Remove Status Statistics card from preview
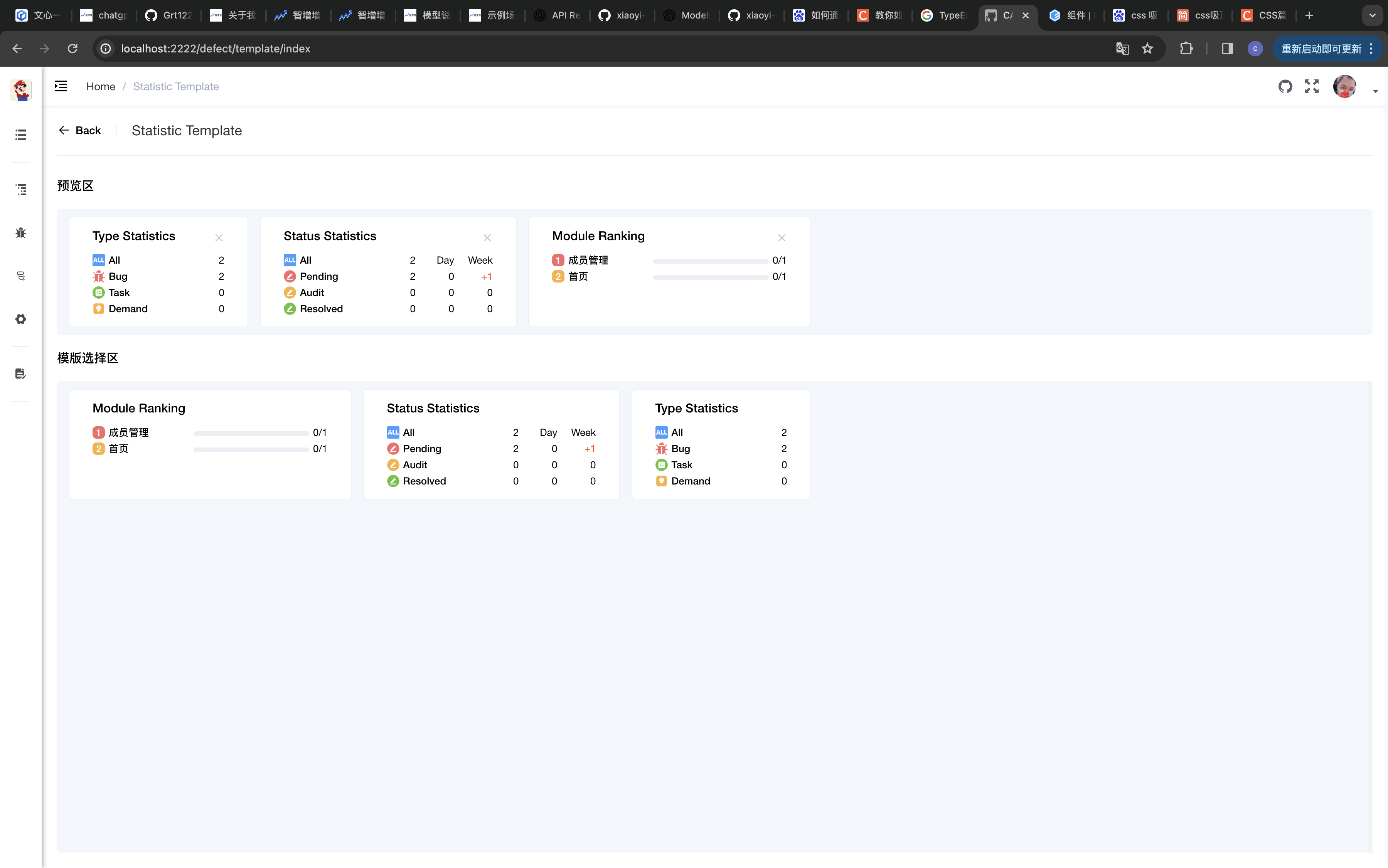This screenshot has height=868, width=1388. pos(487,238)
